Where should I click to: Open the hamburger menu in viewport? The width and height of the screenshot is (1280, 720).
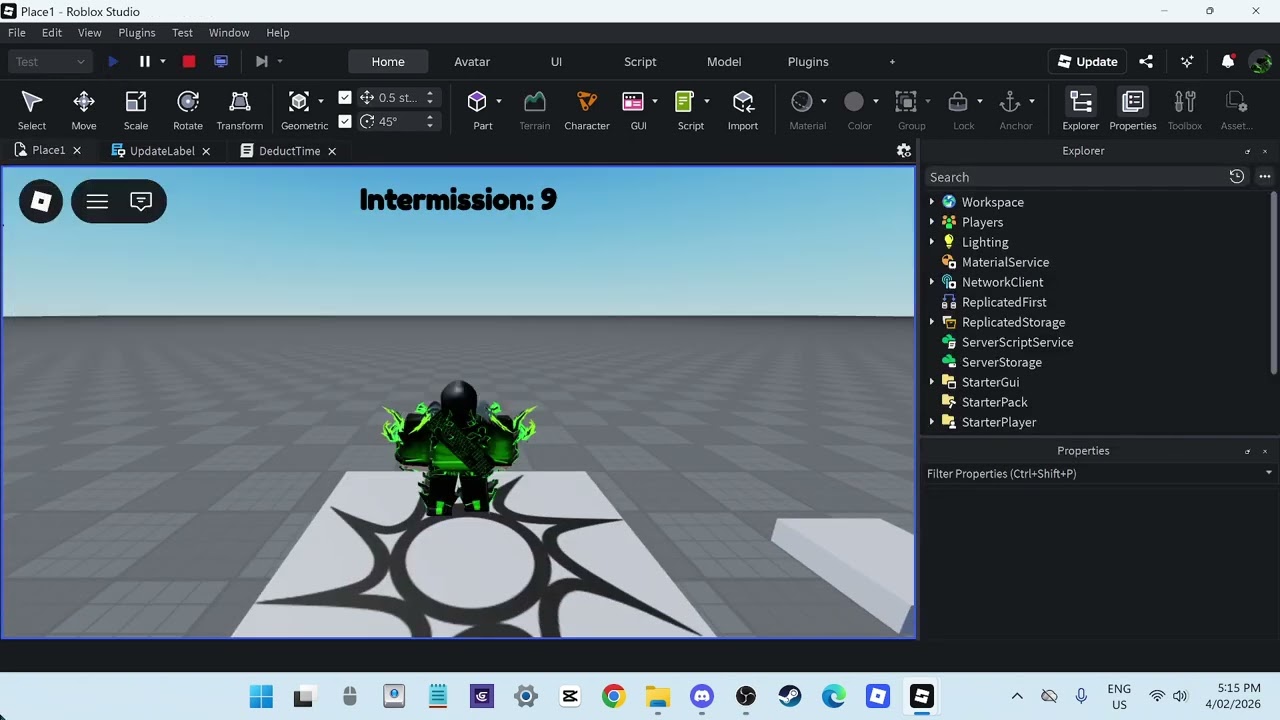[97, 201]
